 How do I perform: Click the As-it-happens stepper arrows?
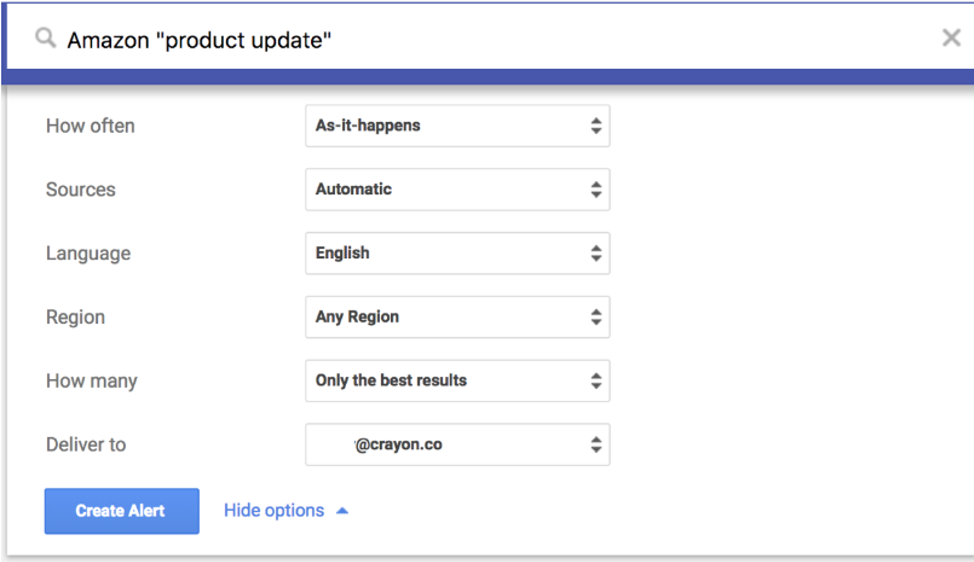596,126
